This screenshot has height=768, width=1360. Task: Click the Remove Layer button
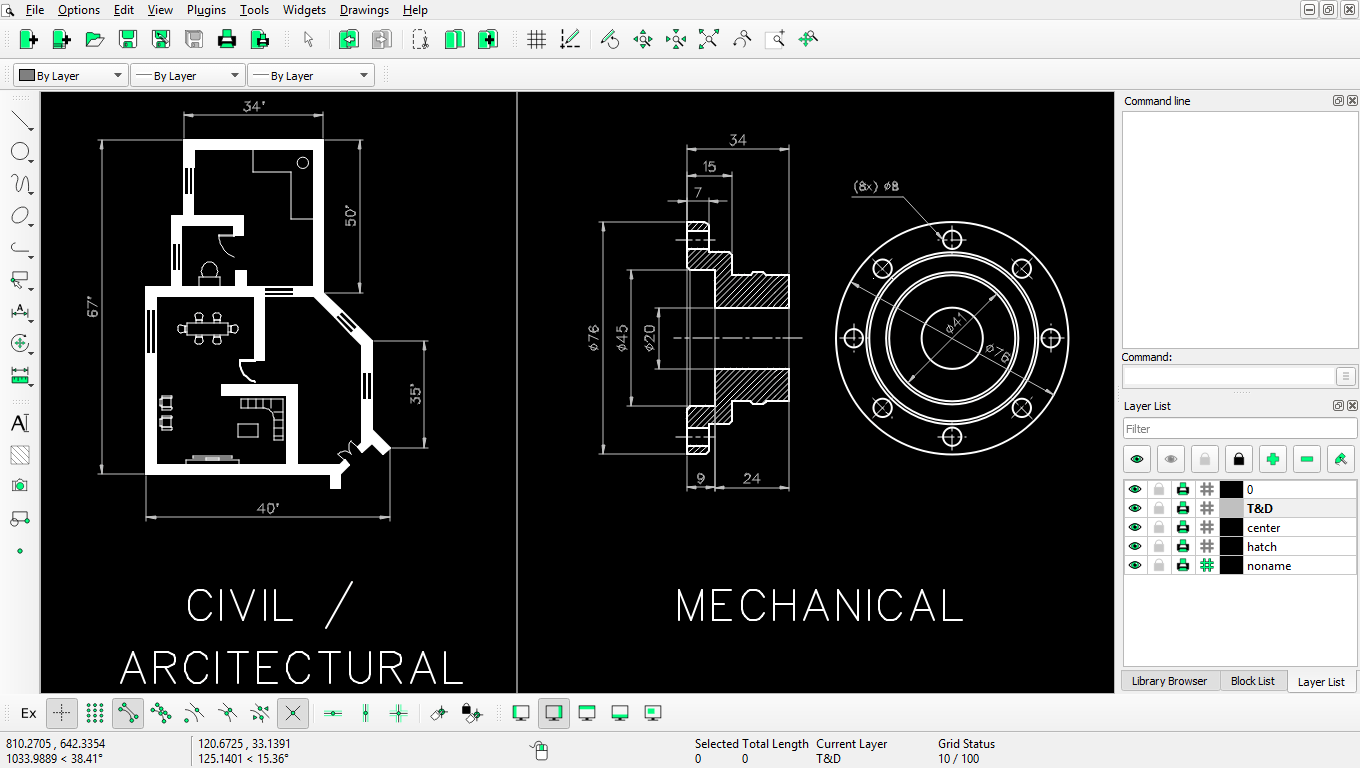[1306, 459]
